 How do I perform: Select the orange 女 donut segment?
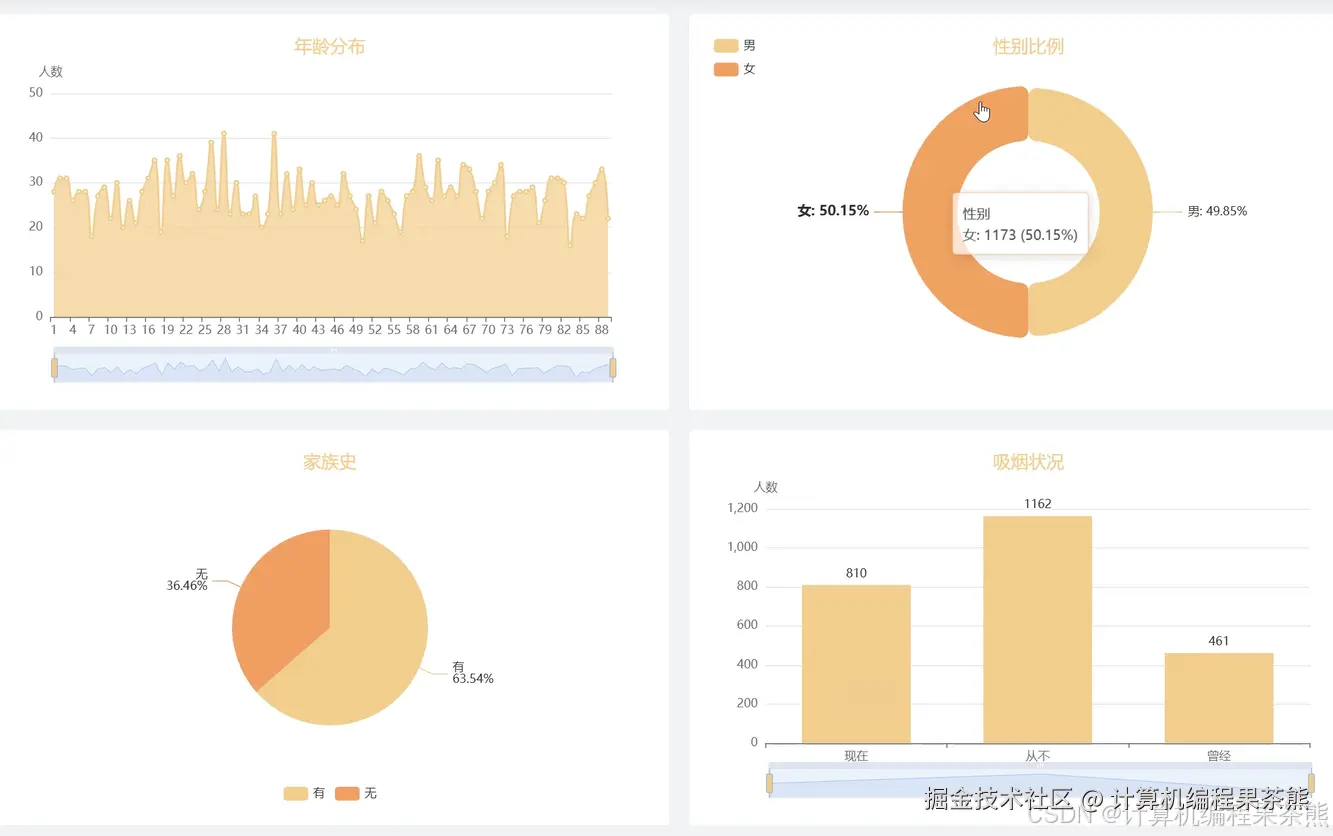pos(930,212)
